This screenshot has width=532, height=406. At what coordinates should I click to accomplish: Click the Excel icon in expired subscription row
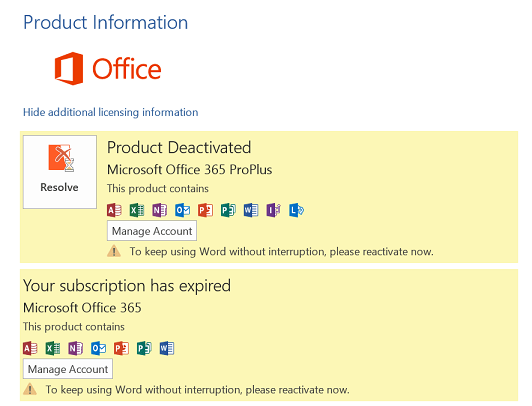pyautogui.click(x=53, y=348)
